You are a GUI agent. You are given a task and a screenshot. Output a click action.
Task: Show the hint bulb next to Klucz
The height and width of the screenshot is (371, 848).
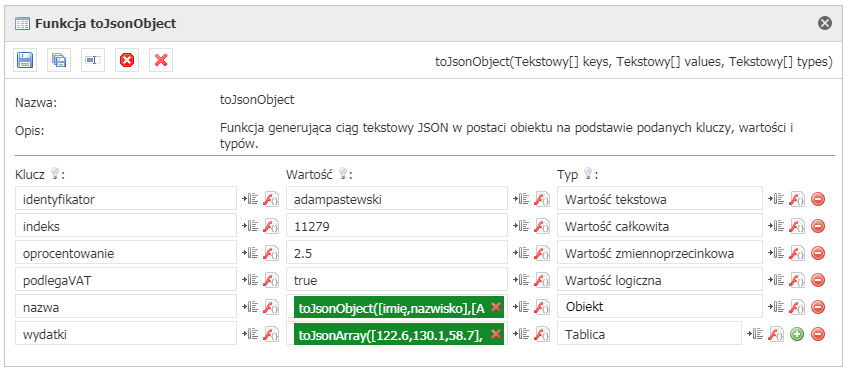coord(55,174)
